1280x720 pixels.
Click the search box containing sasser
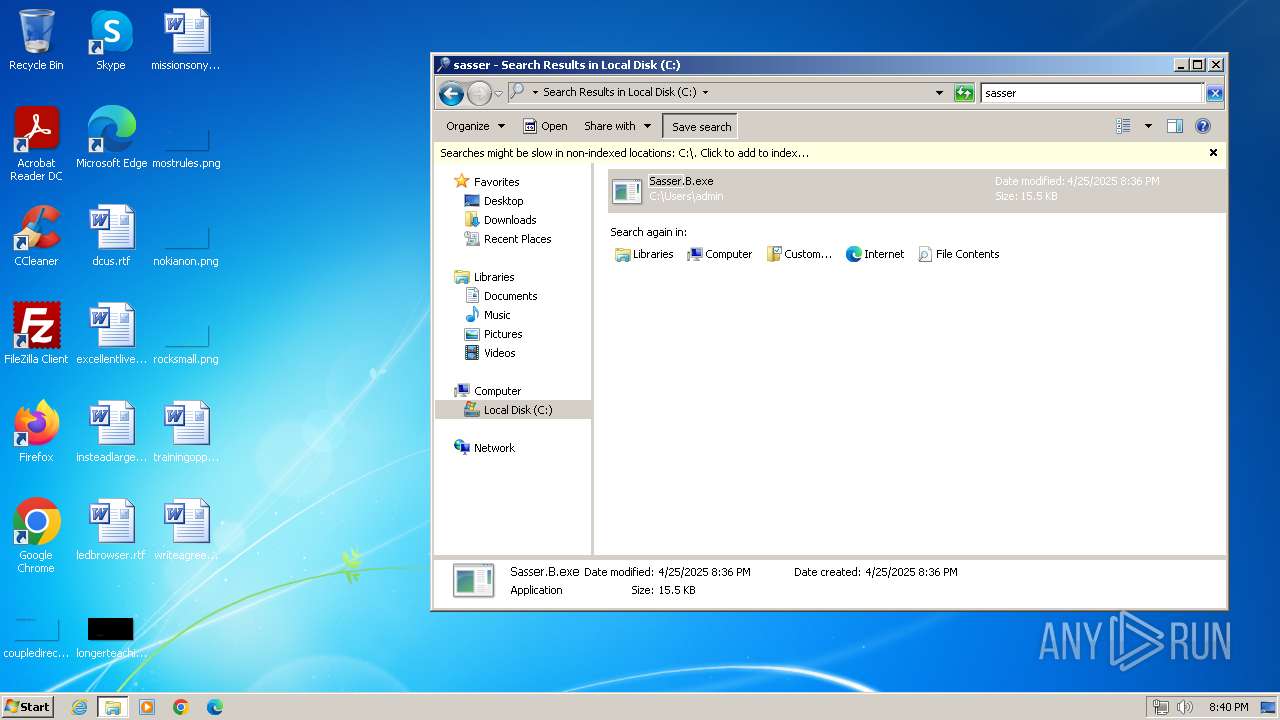[1092, 93]
